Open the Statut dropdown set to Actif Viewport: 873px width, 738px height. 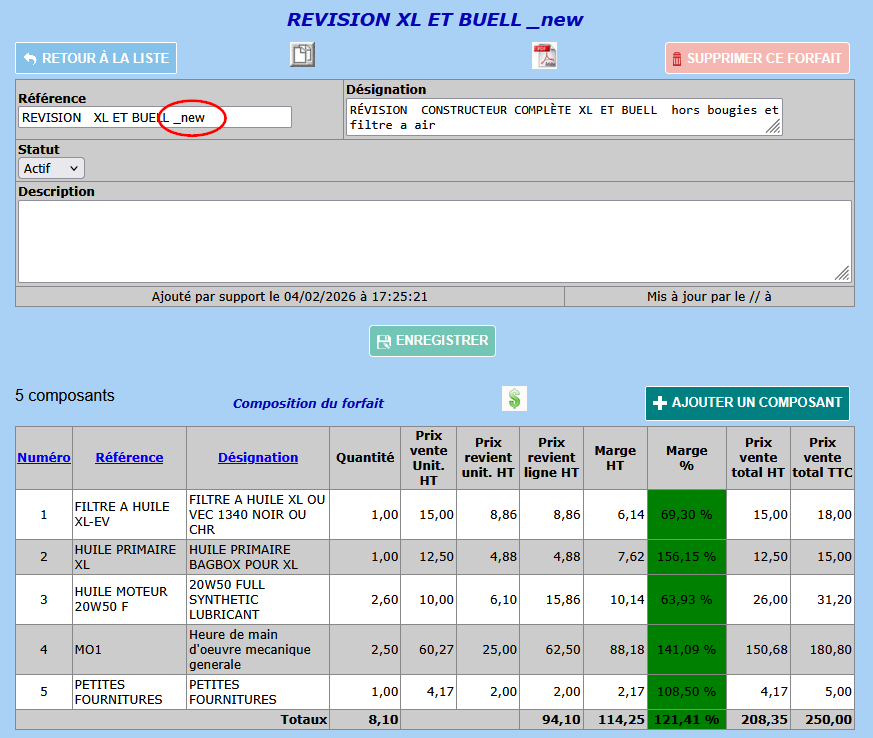[51, 168]
